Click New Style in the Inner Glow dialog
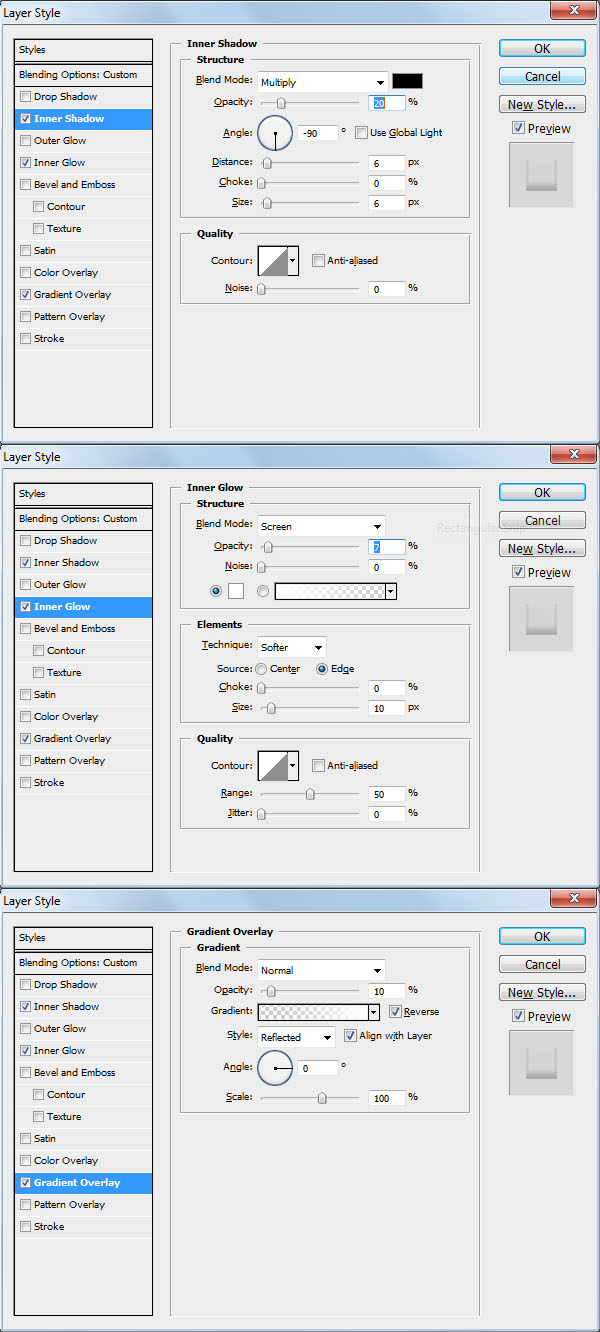This screenshot has width=600, height=1332. 542,548
